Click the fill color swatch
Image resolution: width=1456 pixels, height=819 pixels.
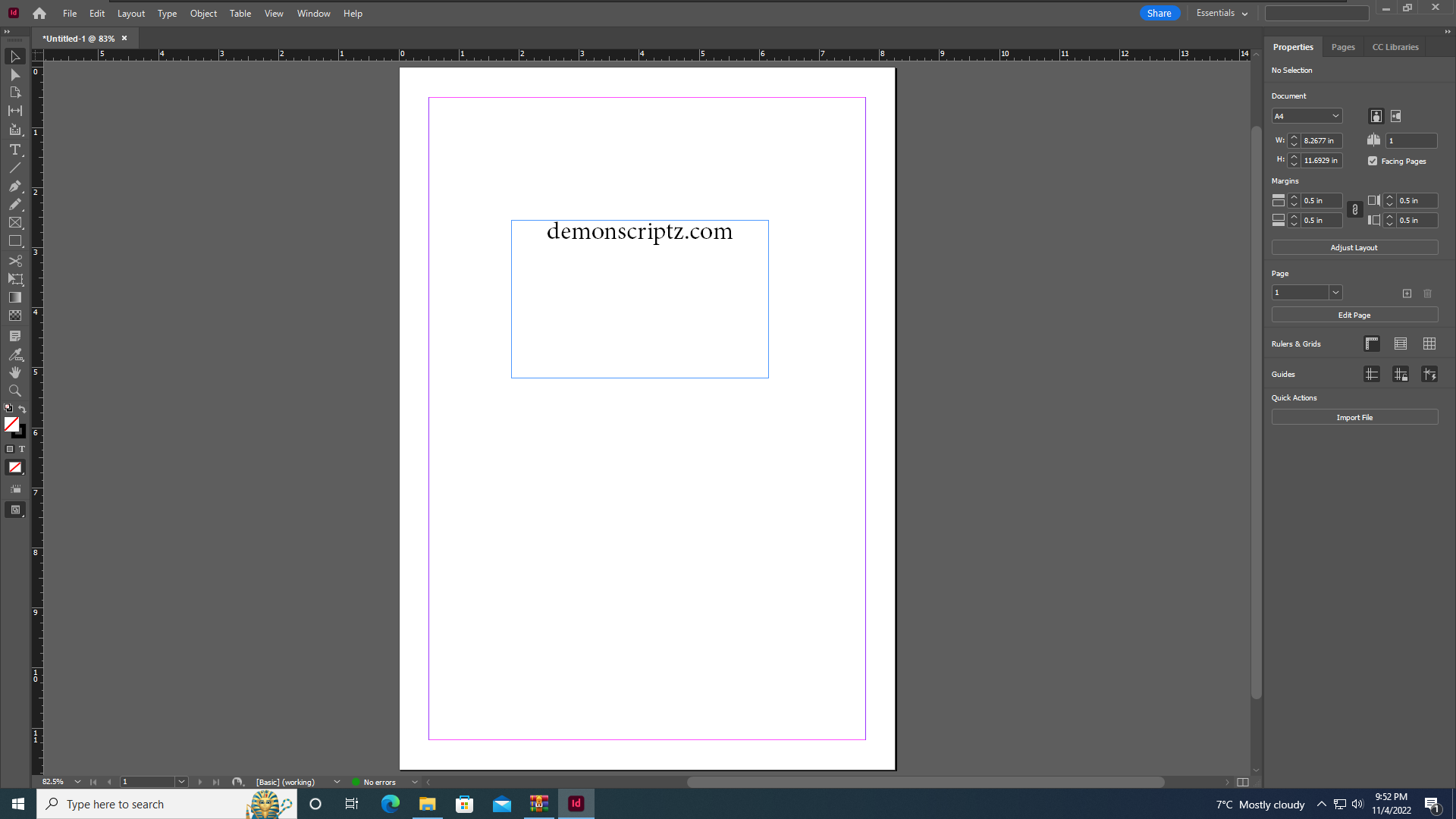[11, 425]
